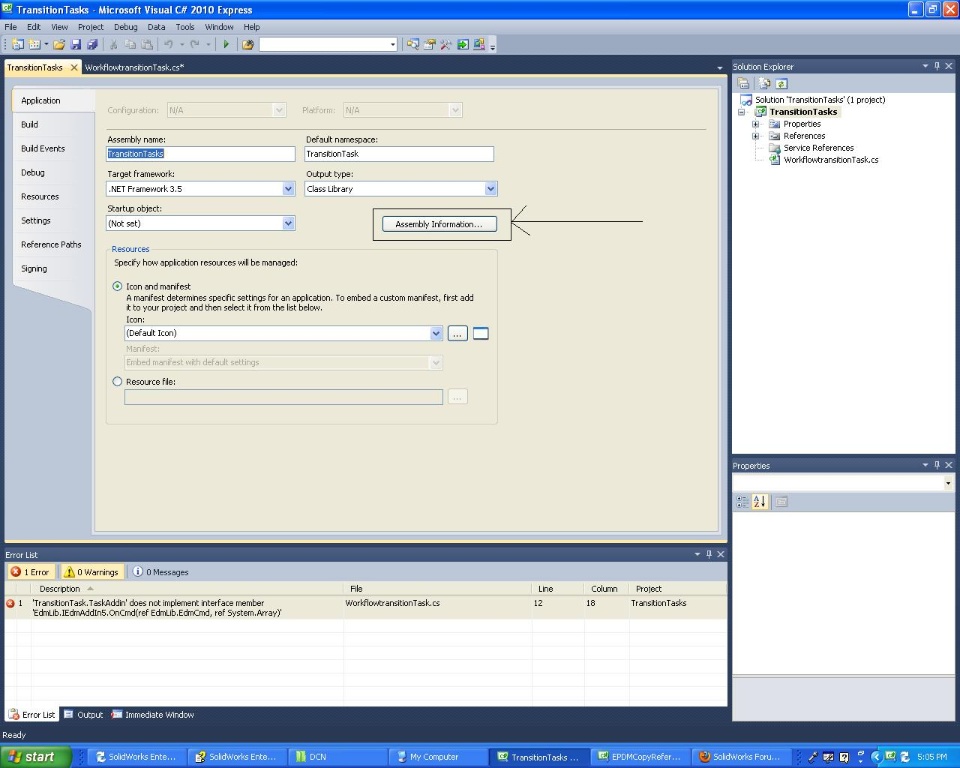The width and height of the screenshot is (960, 768).
Task: Switch to the WorkflowtransitionTask.cs tab
Action: (134, 67)
